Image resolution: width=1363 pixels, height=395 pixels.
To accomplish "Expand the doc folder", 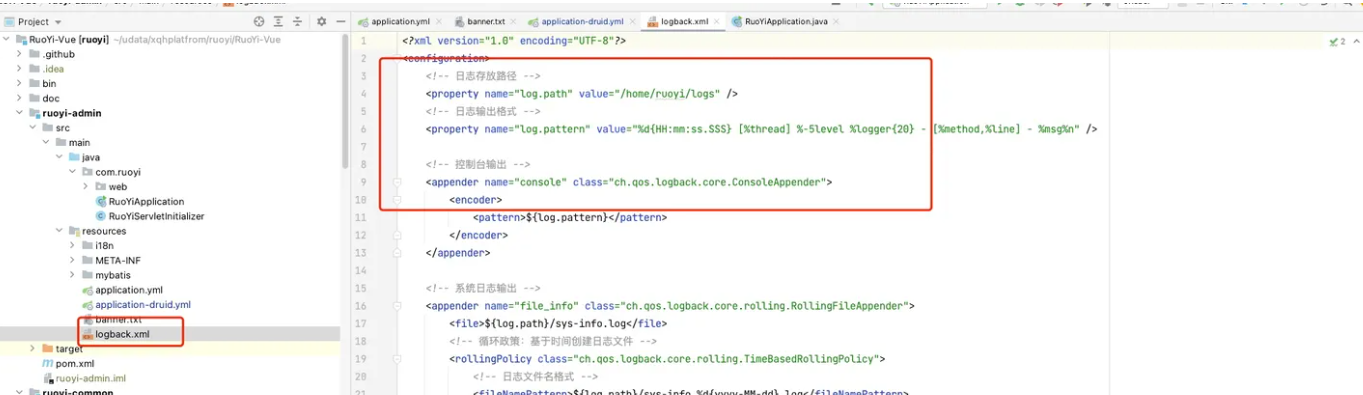I will (20, 98).
